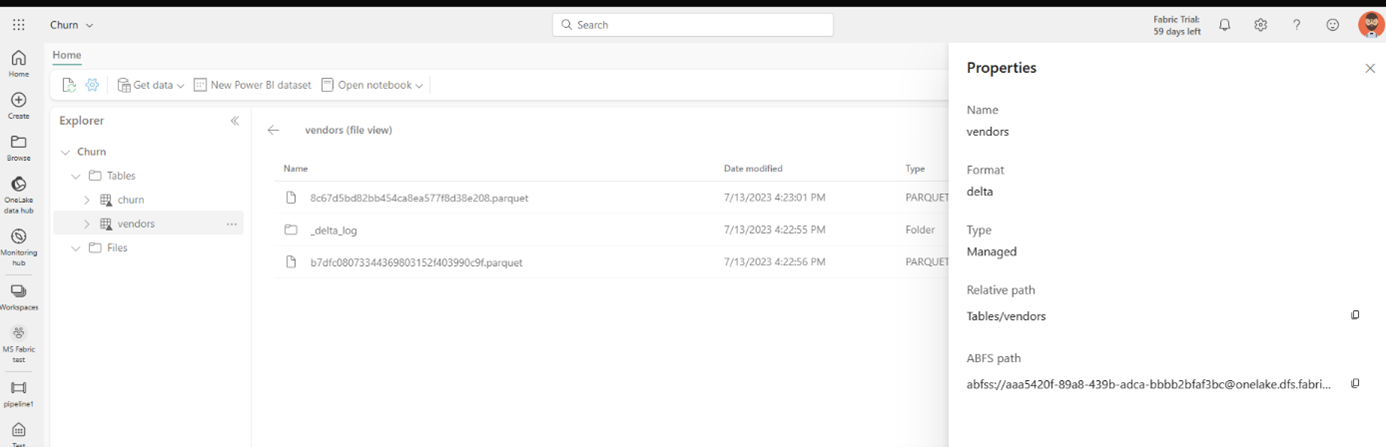
Task: Collapse the Explorer pane
Action: pos(235,121)
